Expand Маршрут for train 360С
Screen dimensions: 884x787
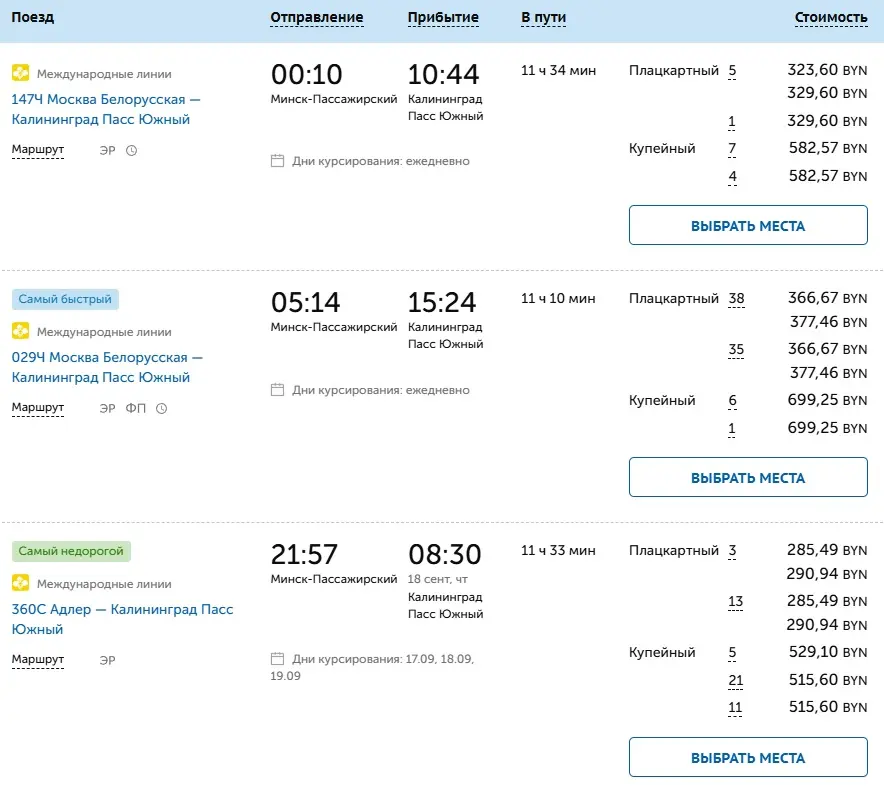(38, 660)
